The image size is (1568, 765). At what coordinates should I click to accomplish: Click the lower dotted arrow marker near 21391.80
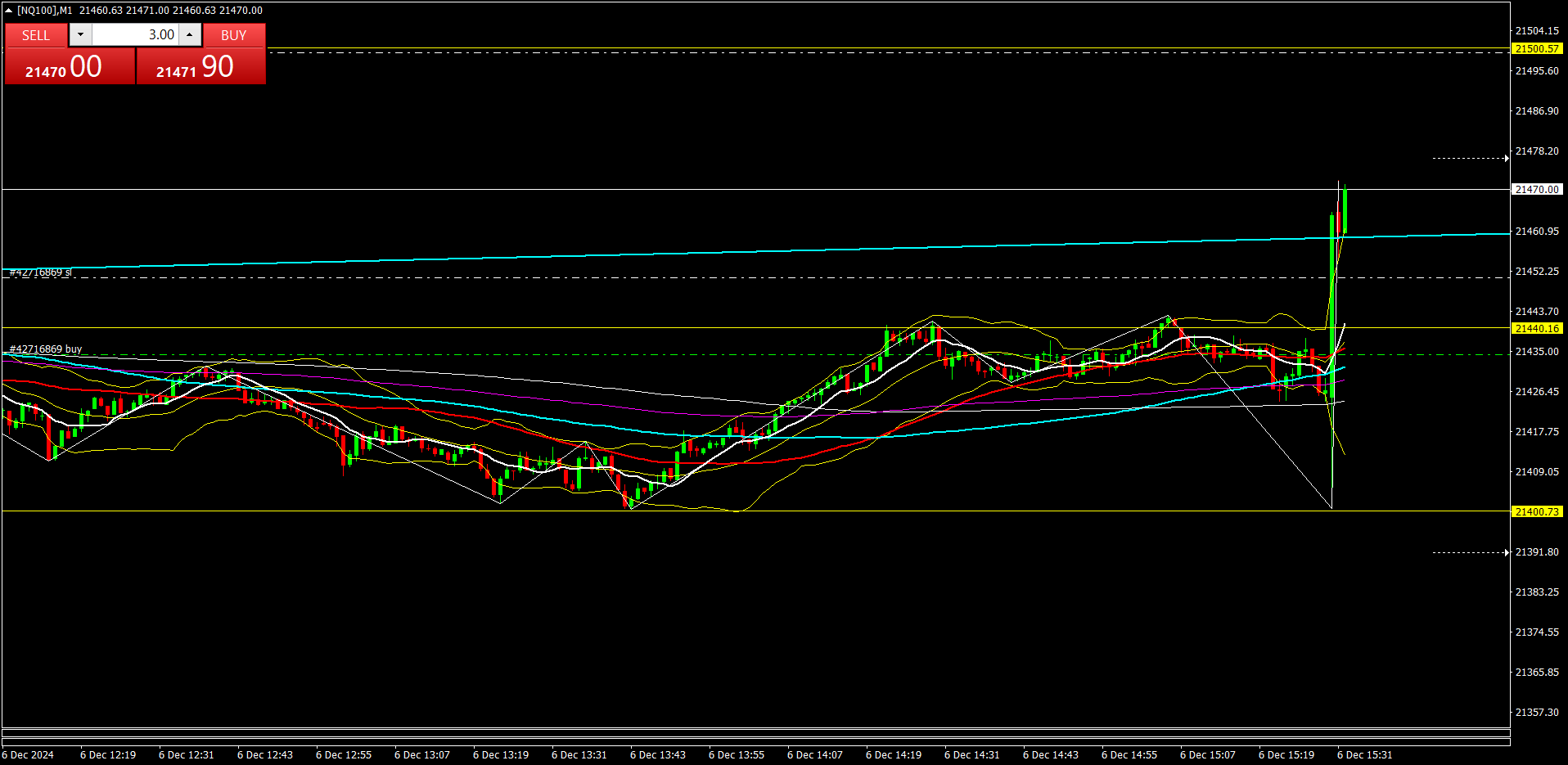[1470, 552]
